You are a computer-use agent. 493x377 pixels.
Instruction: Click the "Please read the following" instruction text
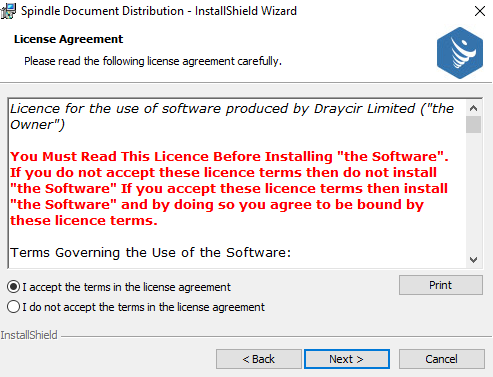153,61
